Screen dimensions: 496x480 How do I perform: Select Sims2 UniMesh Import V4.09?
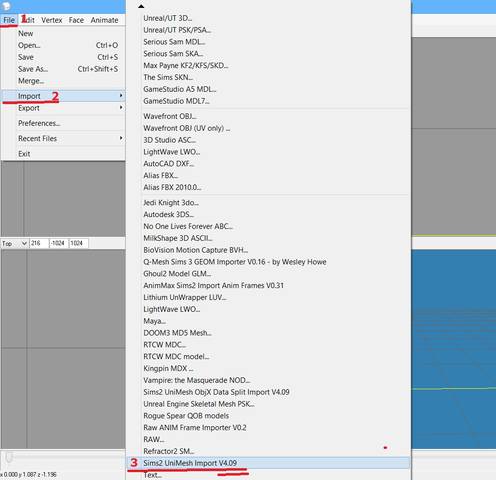(x=269, y=463)
